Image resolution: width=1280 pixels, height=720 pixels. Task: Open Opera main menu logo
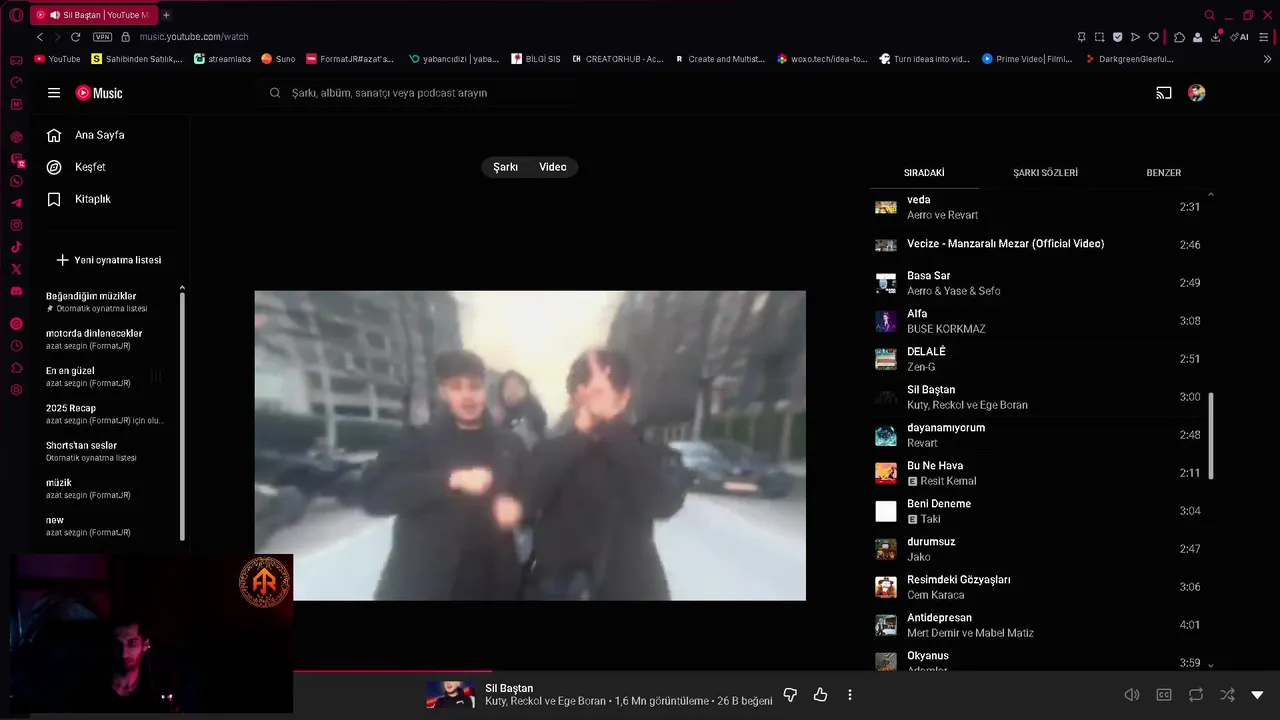point(16,15)
